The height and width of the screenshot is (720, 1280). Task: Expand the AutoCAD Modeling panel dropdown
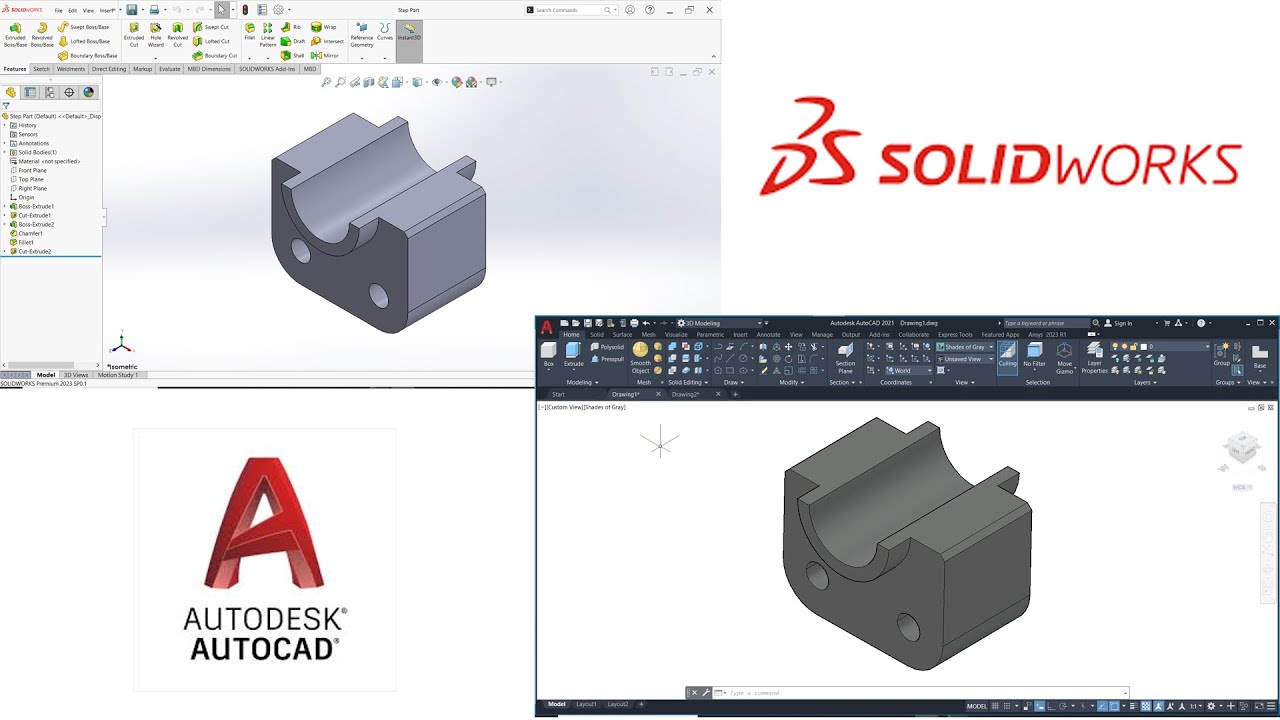582,382
